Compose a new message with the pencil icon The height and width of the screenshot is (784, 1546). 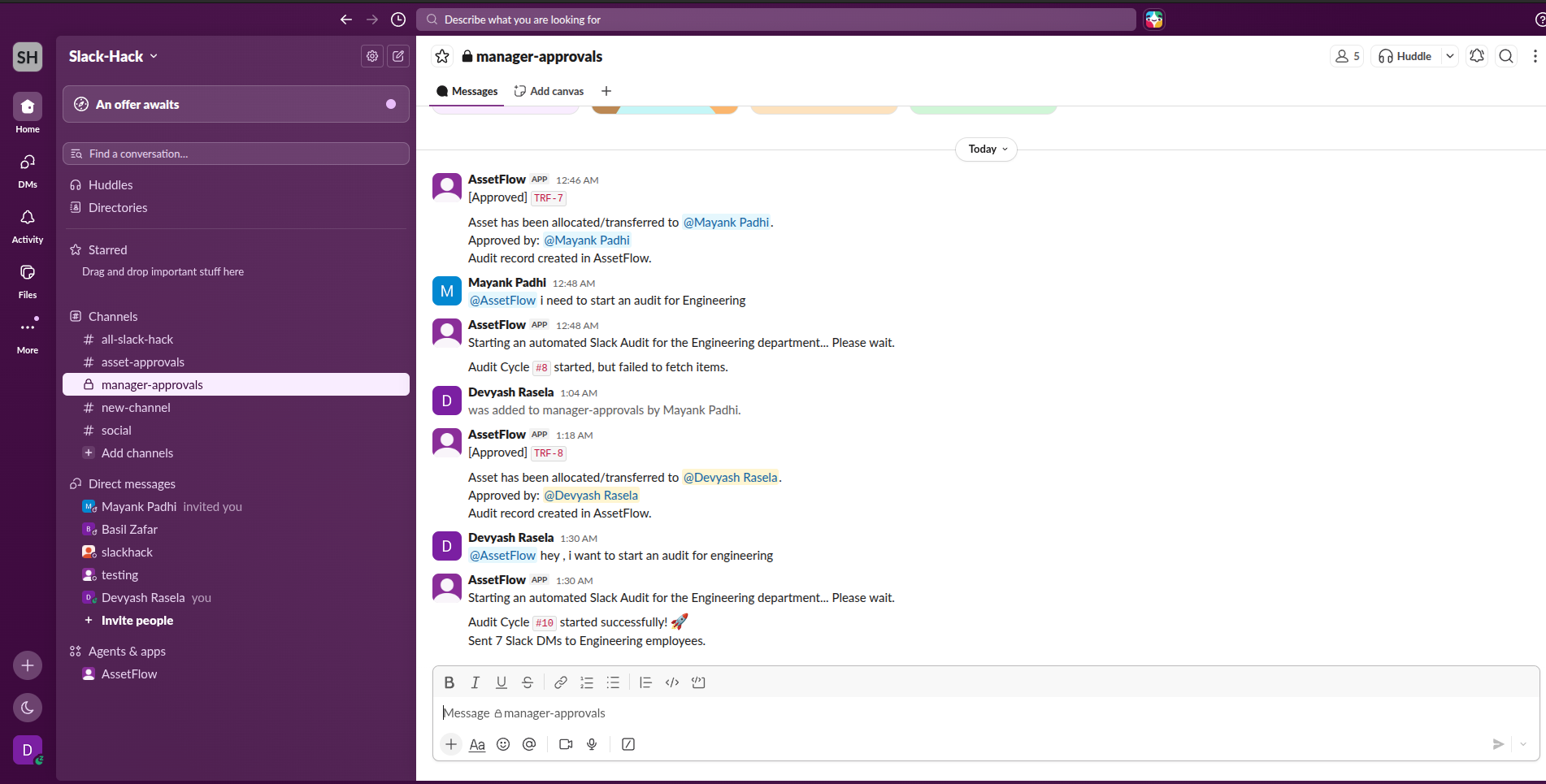[398, 56]
